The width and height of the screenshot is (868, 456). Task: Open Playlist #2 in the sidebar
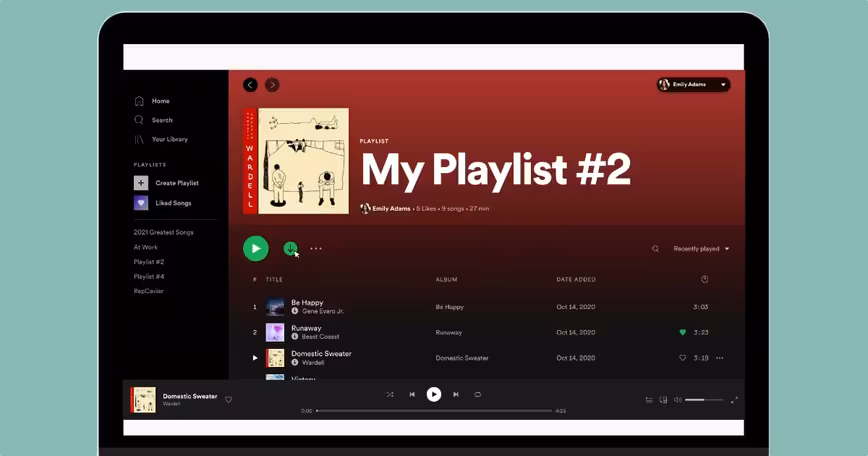click(x=149, y=262)
